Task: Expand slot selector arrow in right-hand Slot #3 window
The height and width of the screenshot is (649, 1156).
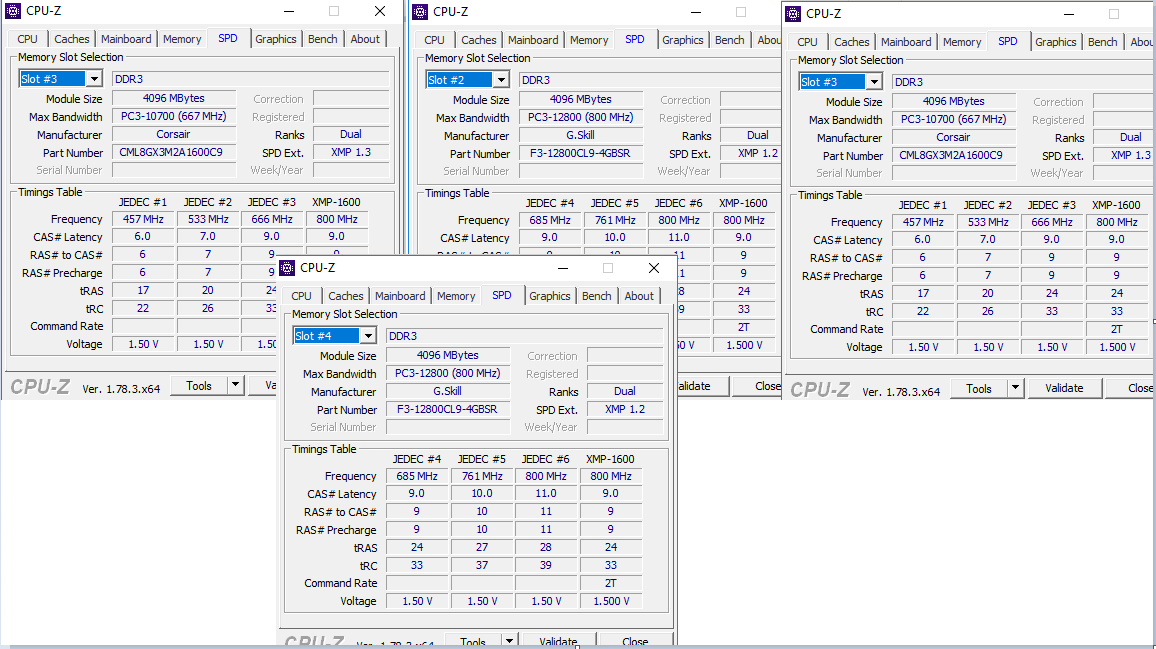Action: point(874,82)
